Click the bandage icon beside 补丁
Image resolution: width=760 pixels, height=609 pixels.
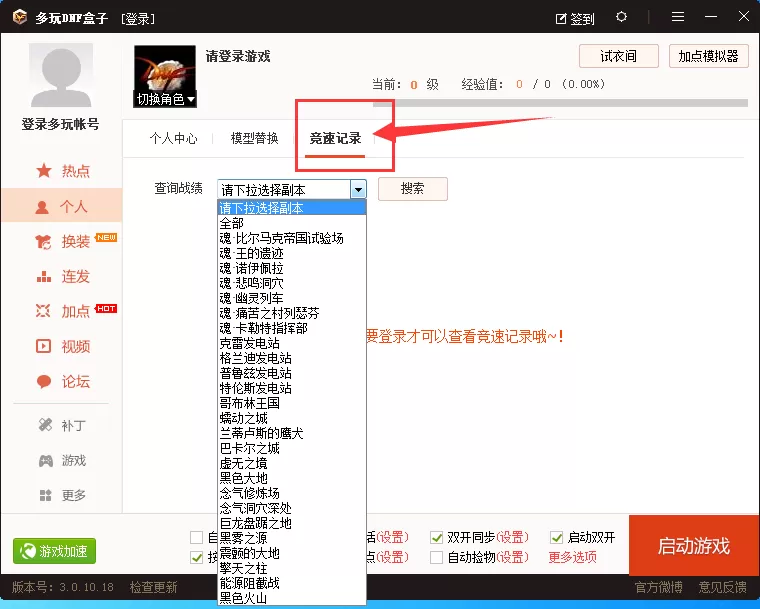click(45, 425)
